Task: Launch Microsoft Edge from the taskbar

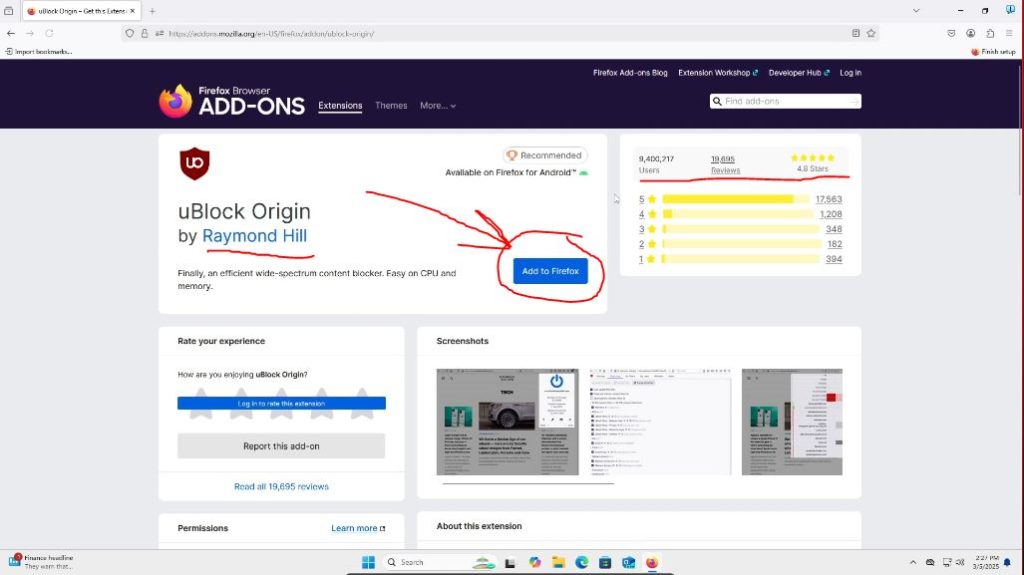Action: click(x=582, y=562)
